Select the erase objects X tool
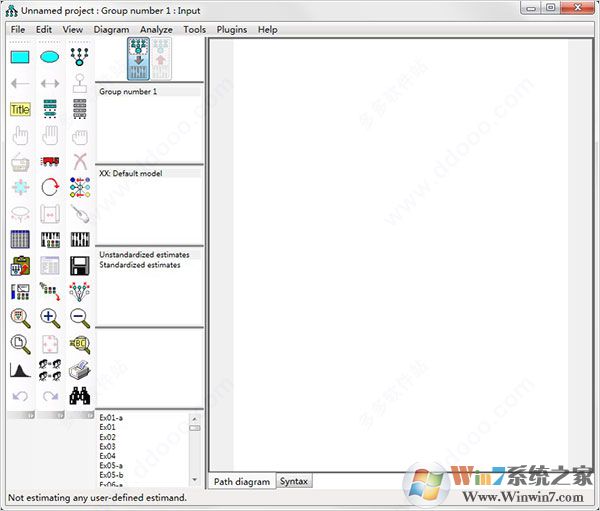This screenshot has width=600, height=511. (x=80, y=162)
